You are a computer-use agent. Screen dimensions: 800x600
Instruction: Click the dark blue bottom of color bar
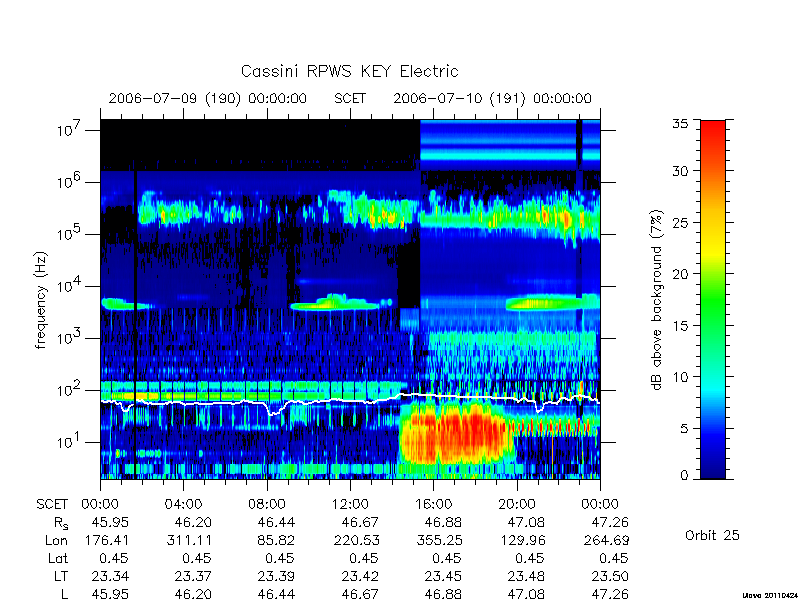click(x=713, y=472)
